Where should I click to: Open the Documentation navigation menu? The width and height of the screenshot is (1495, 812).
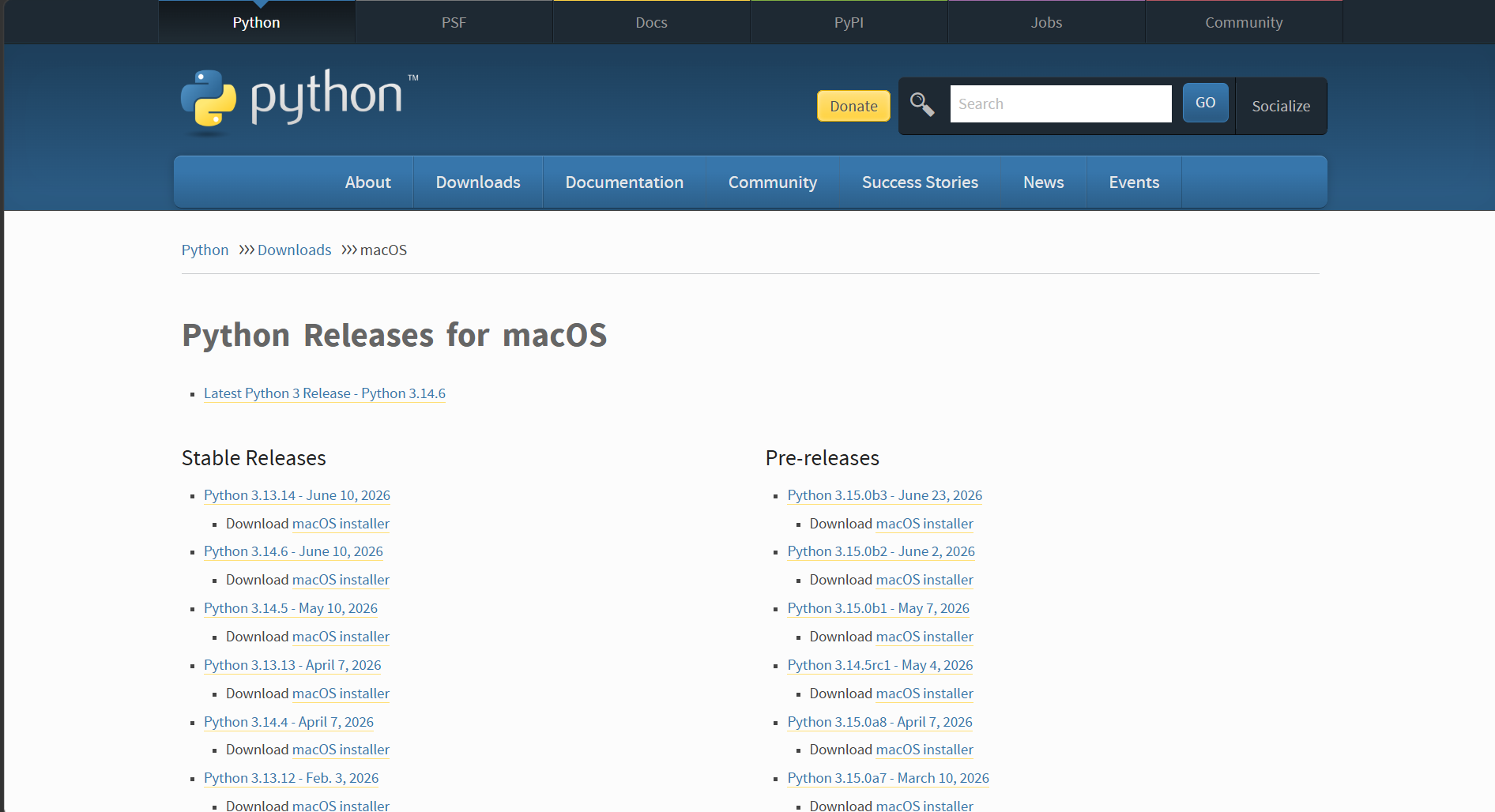624,182
